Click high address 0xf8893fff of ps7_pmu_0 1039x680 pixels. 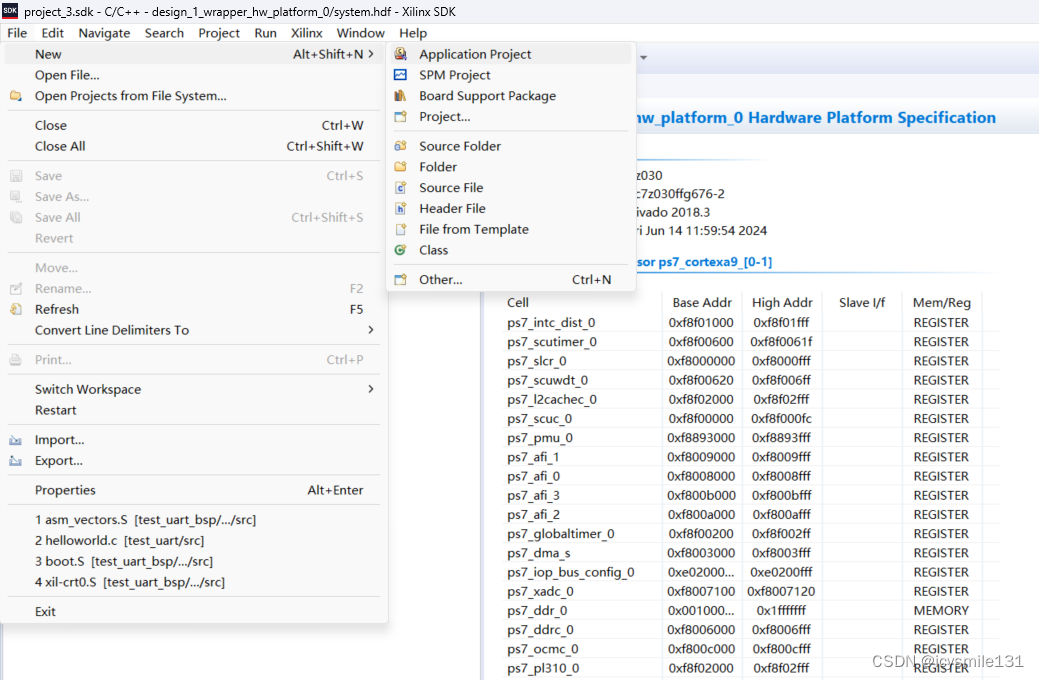[x=782, y=438]
